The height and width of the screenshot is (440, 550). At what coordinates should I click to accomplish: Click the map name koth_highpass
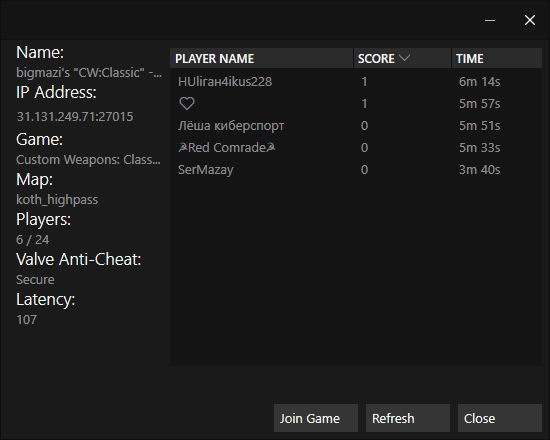57,200
